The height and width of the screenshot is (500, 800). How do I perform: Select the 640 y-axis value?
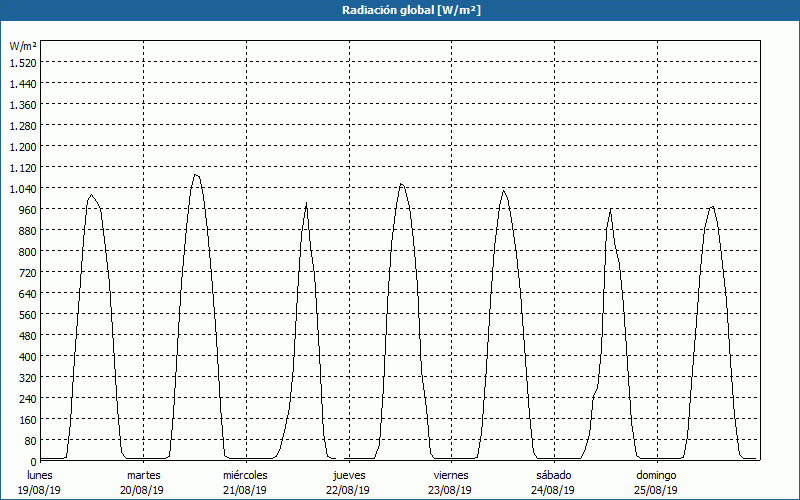[x=28, y=294]
